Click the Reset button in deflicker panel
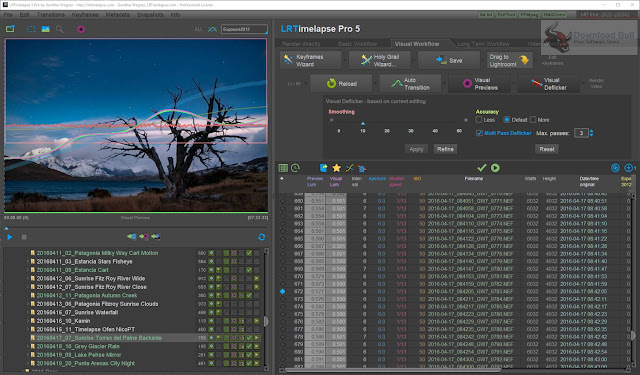 click(x=547, y=149)
